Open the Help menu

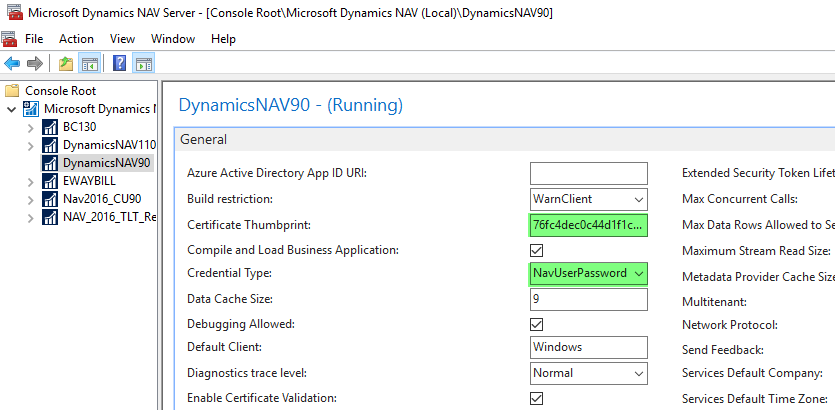click(x=223, y=39)
